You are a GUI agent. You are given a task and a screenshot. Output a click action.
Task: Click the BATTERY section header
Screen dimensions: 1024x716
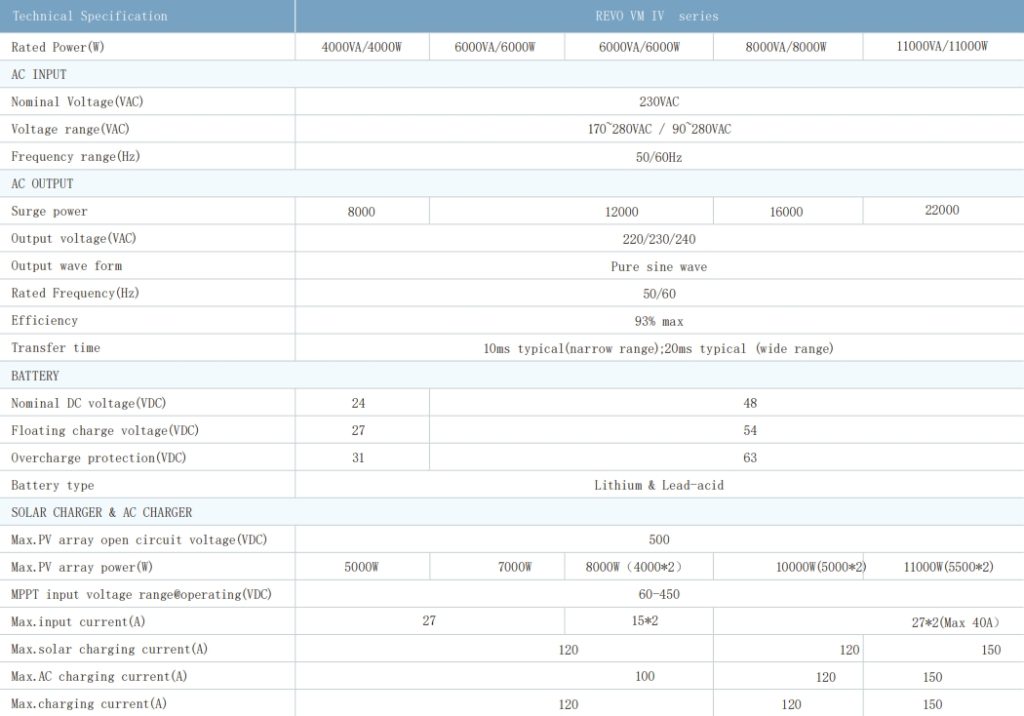tap(35, 376)
